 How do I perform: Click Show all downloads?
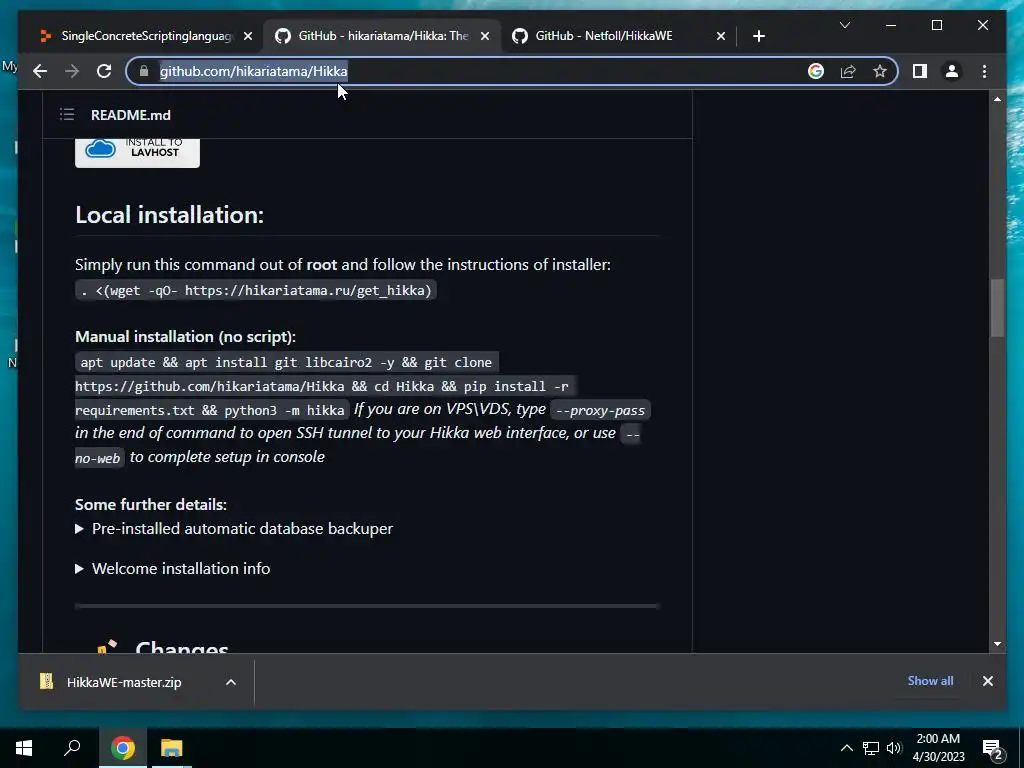point(930,680)
